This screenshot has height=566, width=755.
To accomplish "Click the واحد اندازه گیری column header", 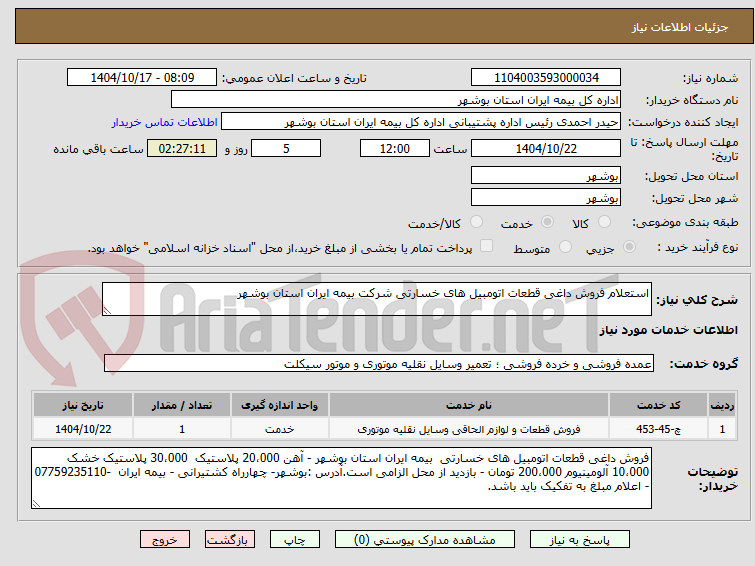I will click(x=279, y=405).
